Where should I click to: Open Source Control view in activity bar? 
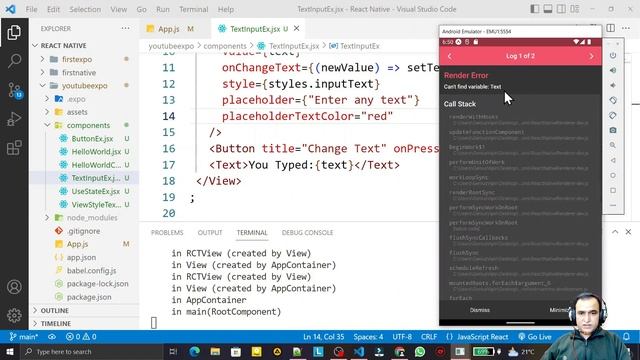tap(14, 90)
